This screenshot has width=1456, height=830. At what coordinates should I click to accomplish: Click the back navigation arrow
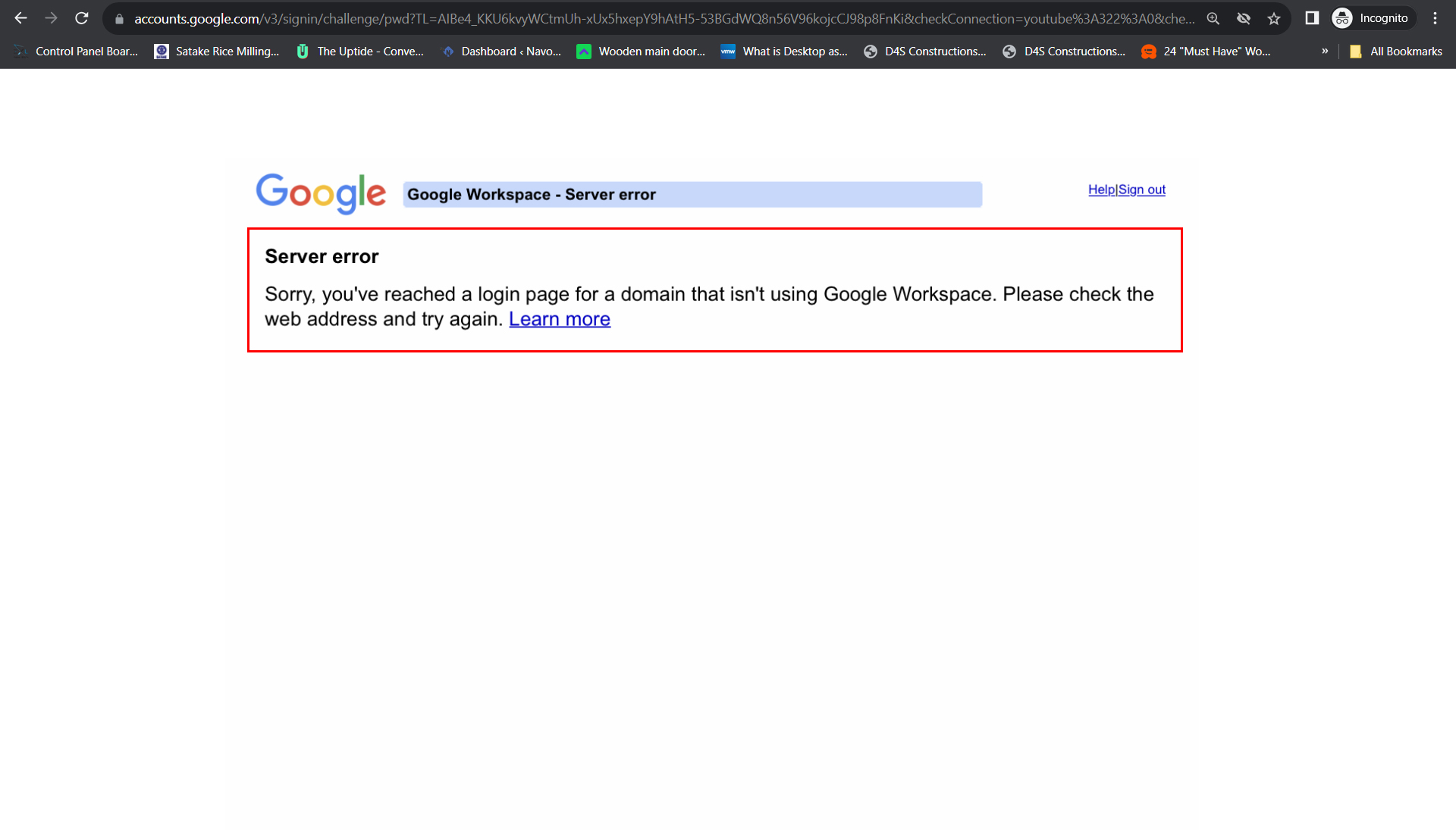click(x=20, y=18)
